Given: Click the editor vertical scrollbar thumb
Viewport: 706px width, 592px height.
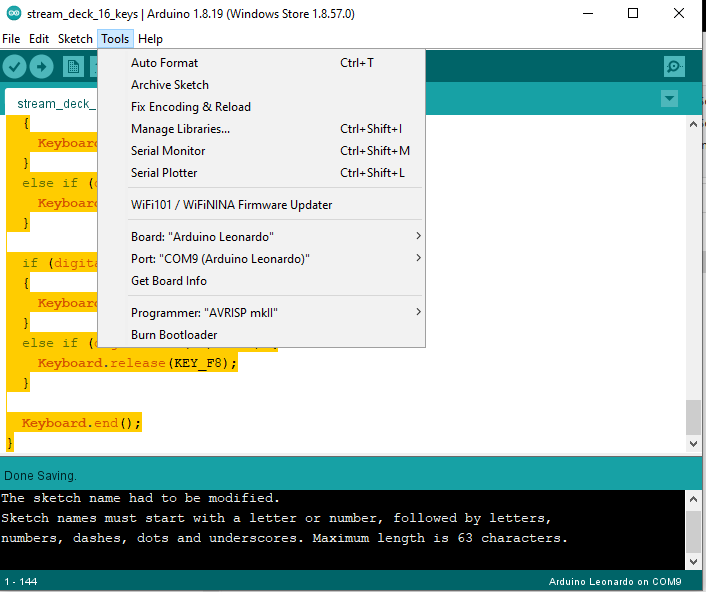Looking at the screenshot, I should pyautogui.click(x=693, y=417).
